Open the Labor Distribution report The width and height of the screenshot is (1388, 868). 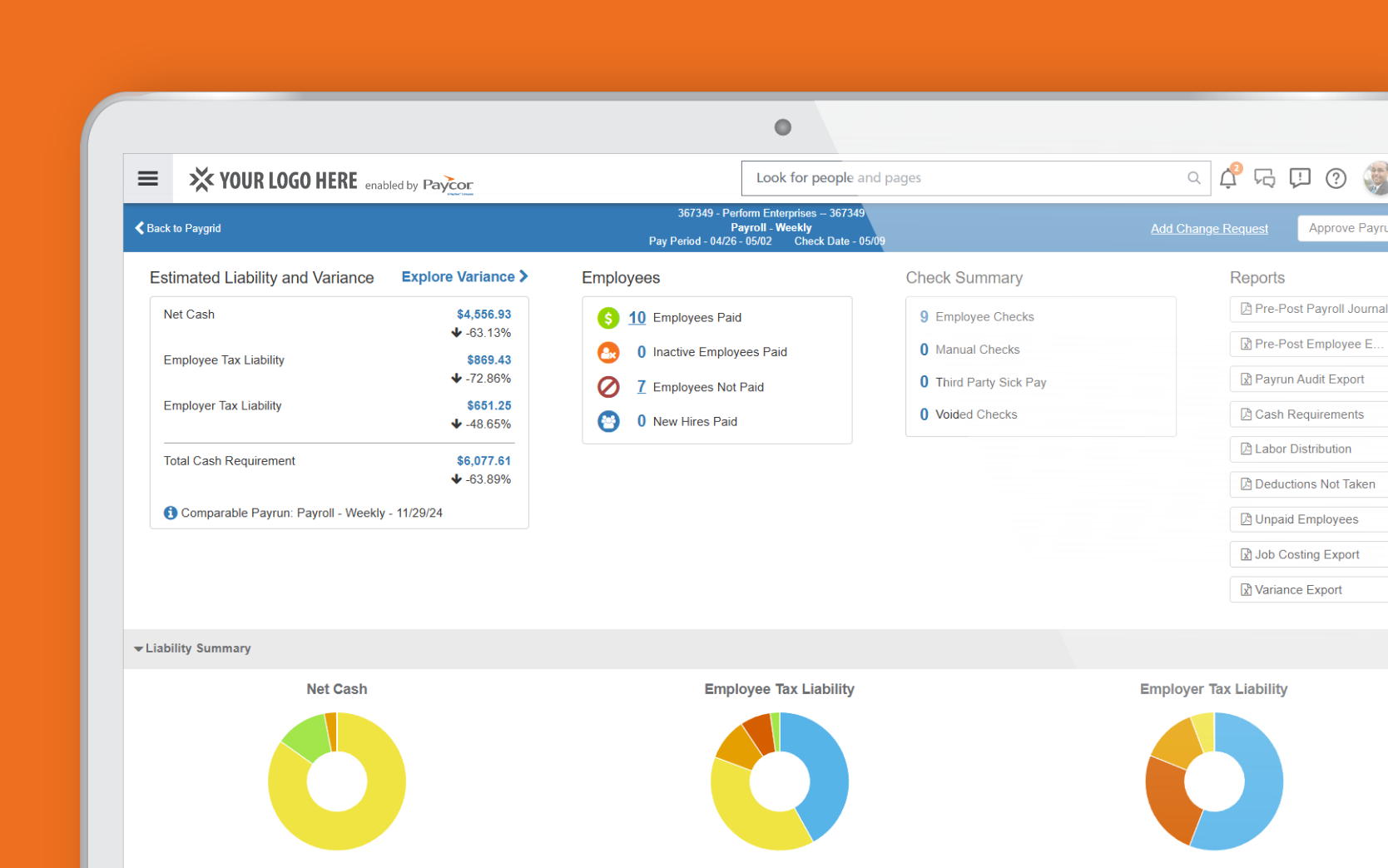pos(1302,449)
